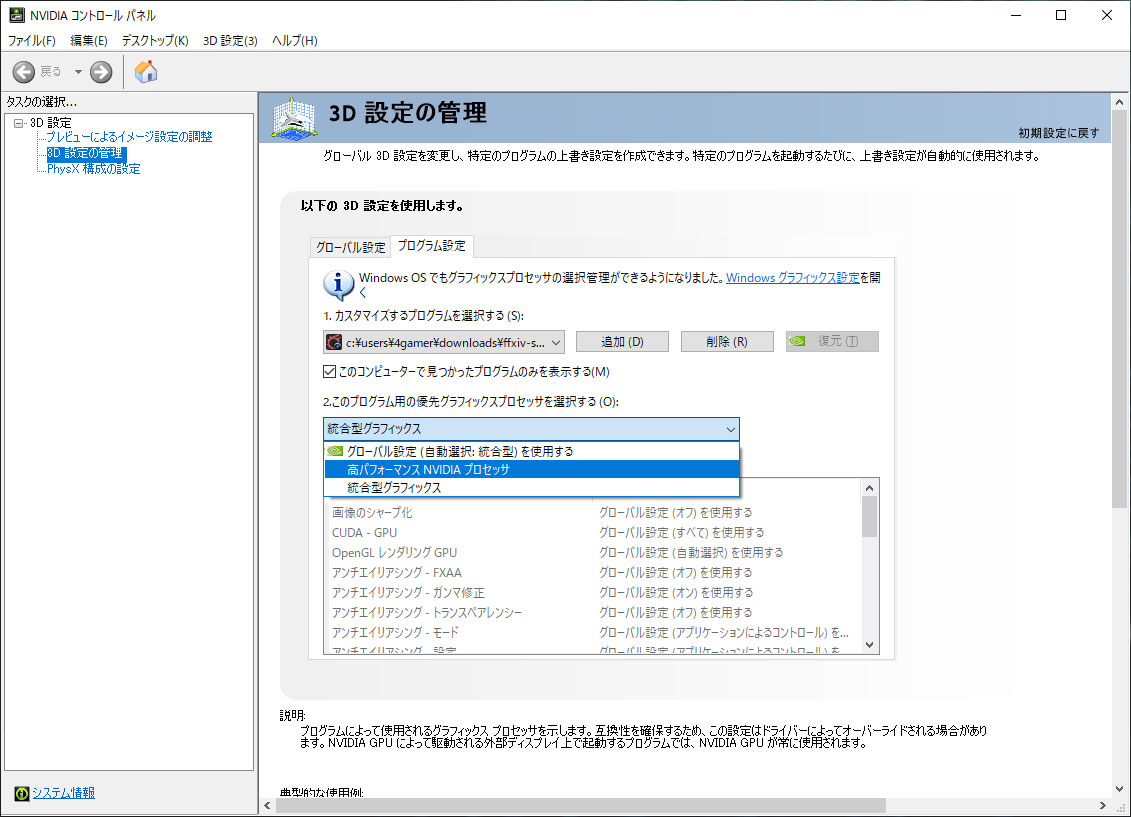Click the horizontal scrollbar thumb
Viewport: 1131px width, 817px height.
(x=581, y=805)
